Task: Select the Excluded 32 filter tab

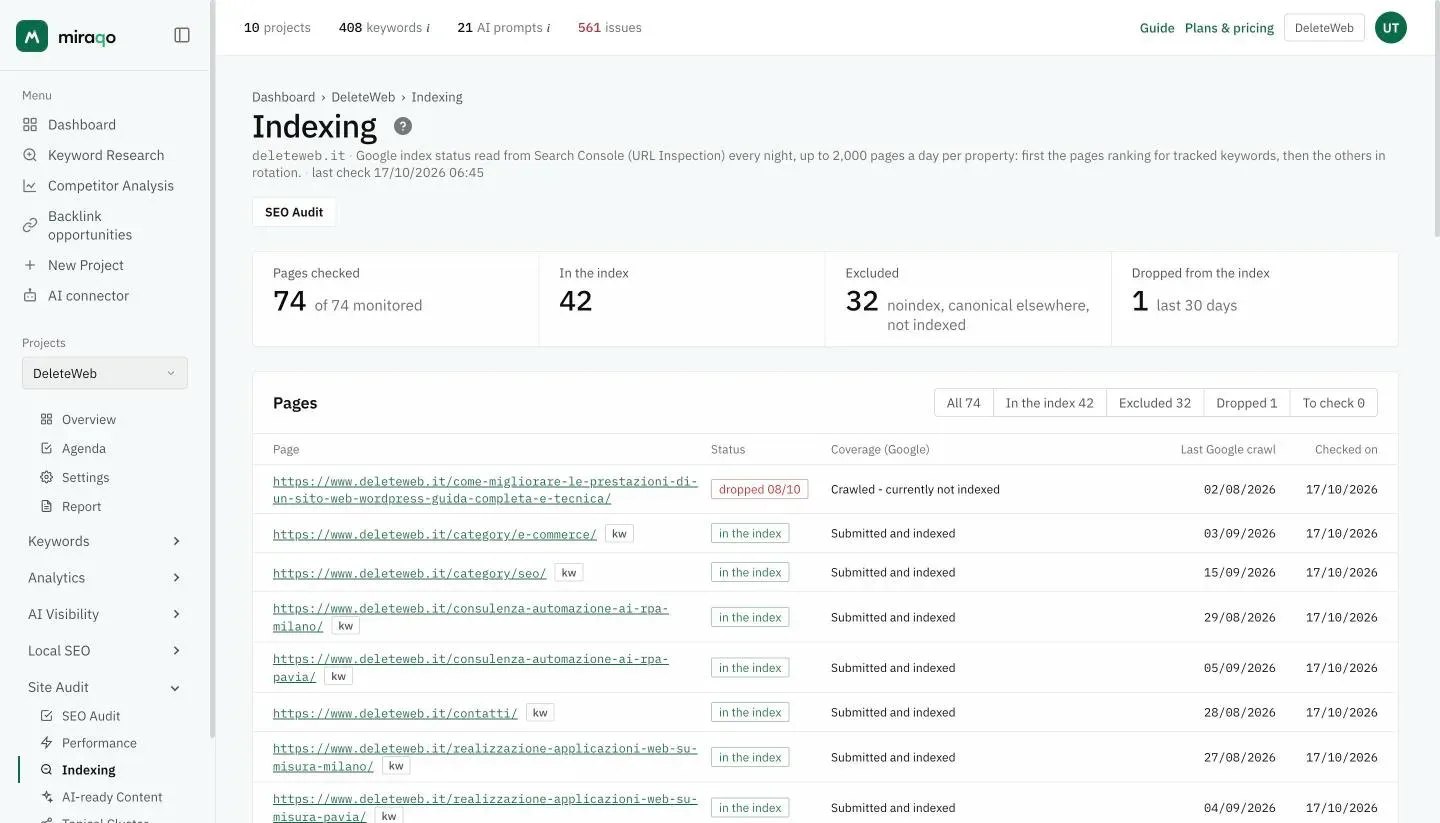Action: tap(1155, 403)
